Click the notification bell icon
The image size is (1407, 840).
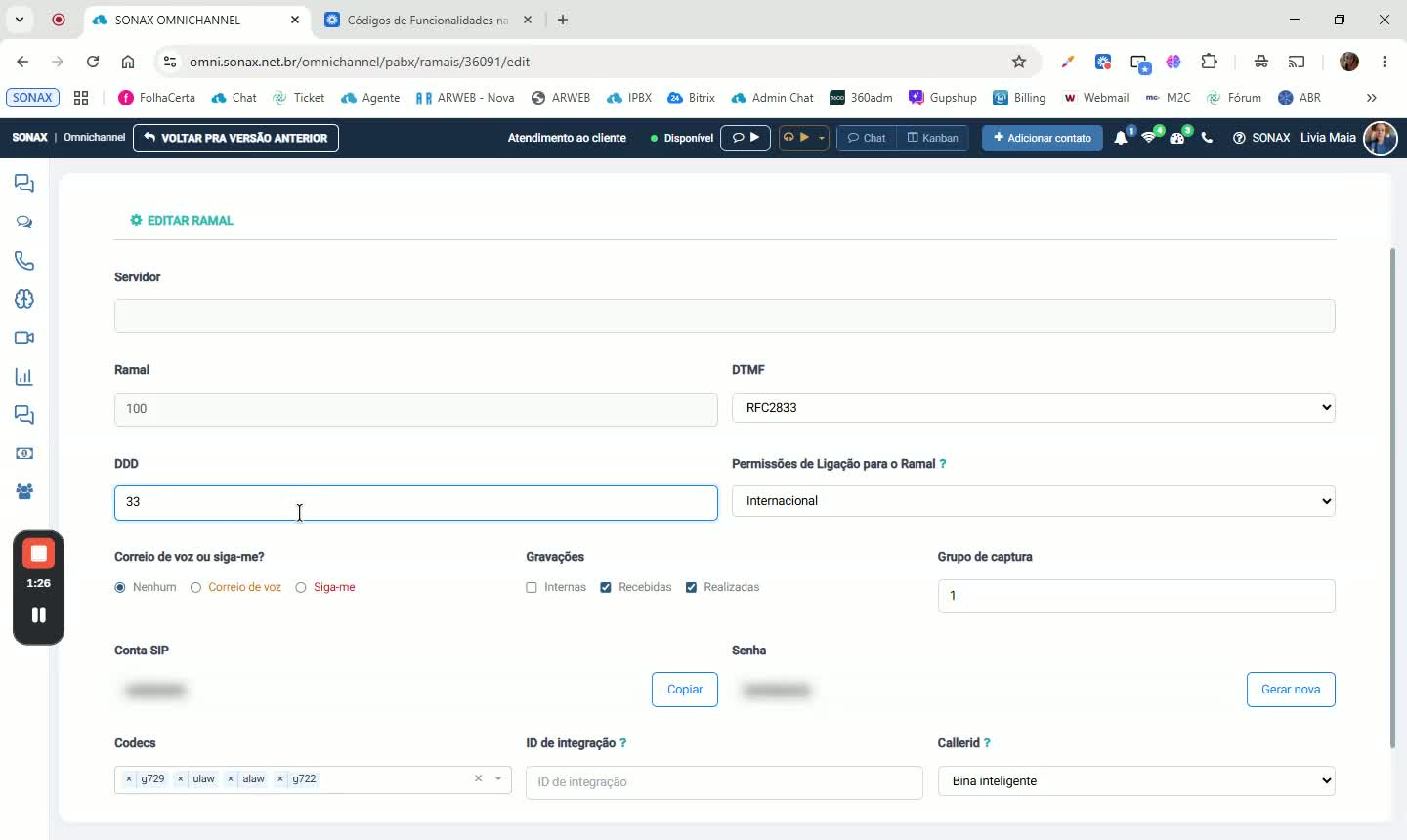pyautogui.click(x=1121, y=138)
